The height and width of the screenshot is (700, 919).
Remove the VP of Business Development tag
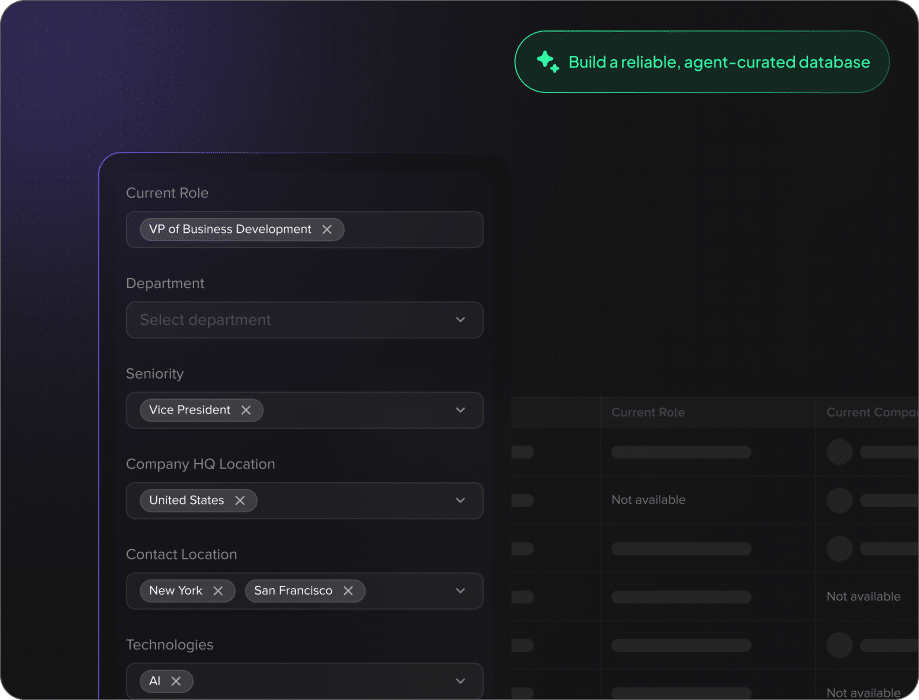(x=327, y=230)
